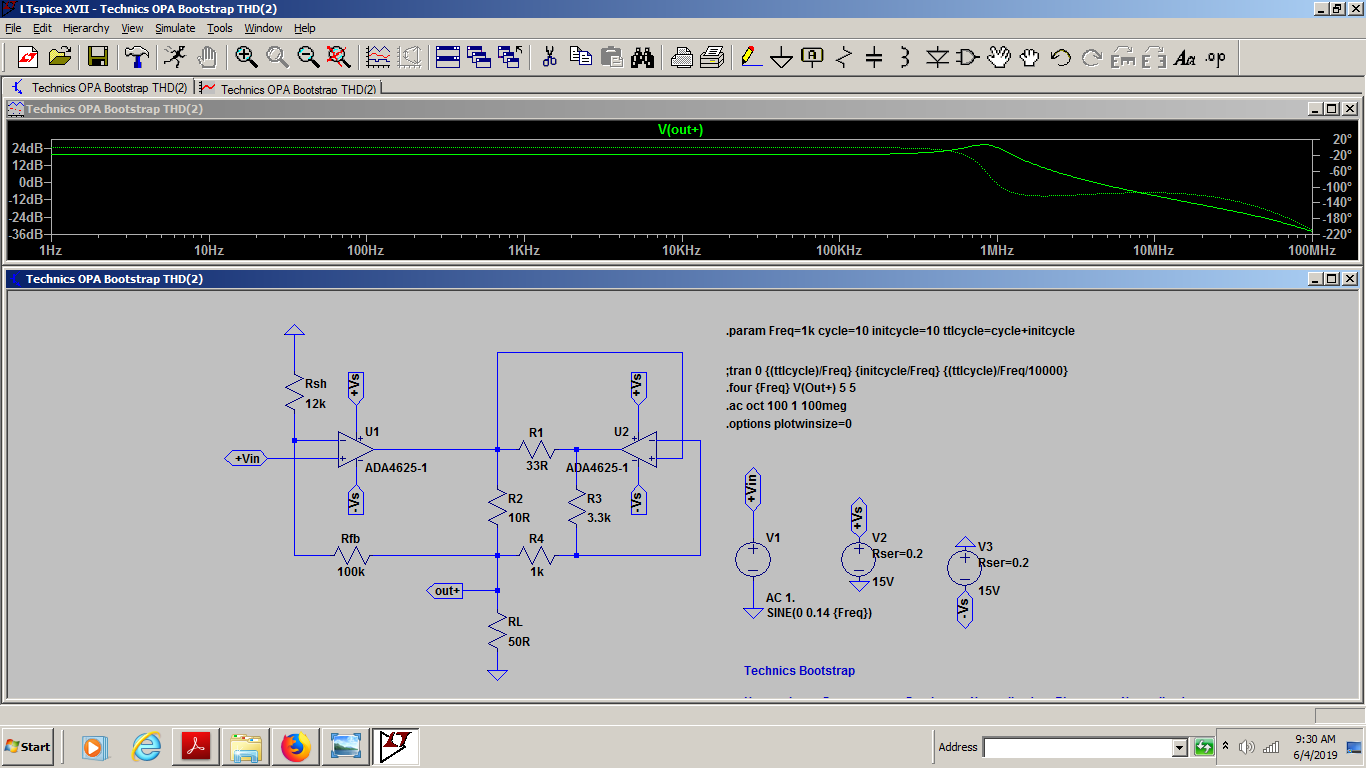This screenshot has height=768, width=1366.
Task: Switch to the schematic document tab
Action: point(99,88)
